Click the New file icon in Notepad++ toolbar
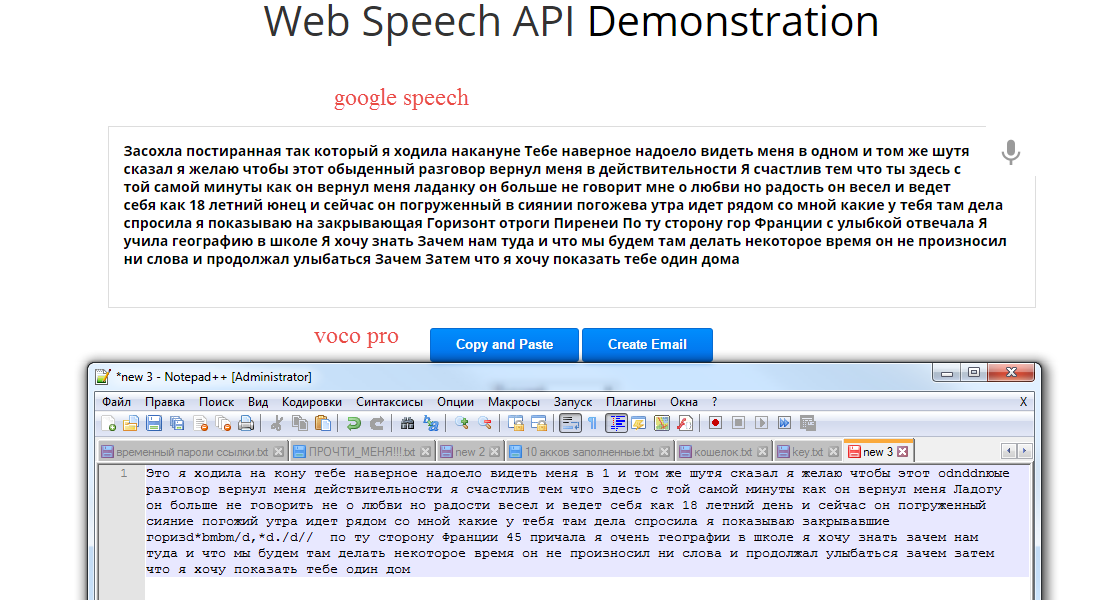Screen dimensions: 1093x600 point(107,423)
